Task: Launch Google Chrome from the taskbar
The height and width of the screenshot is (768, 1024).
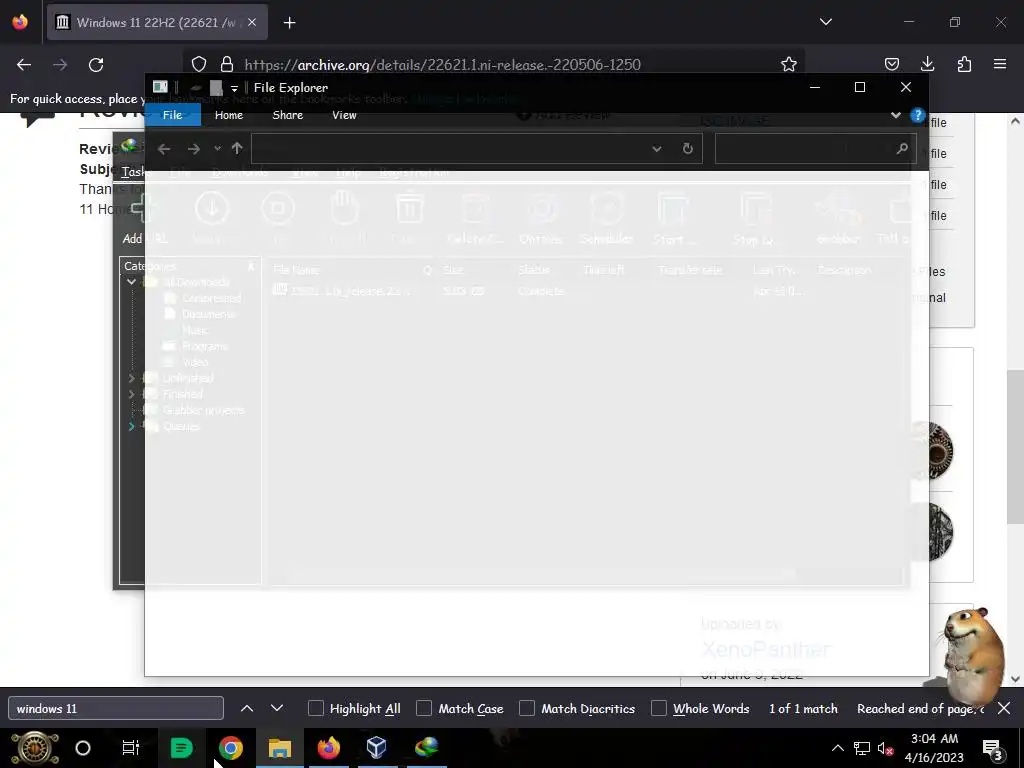Action: click(x=231, y=748)
